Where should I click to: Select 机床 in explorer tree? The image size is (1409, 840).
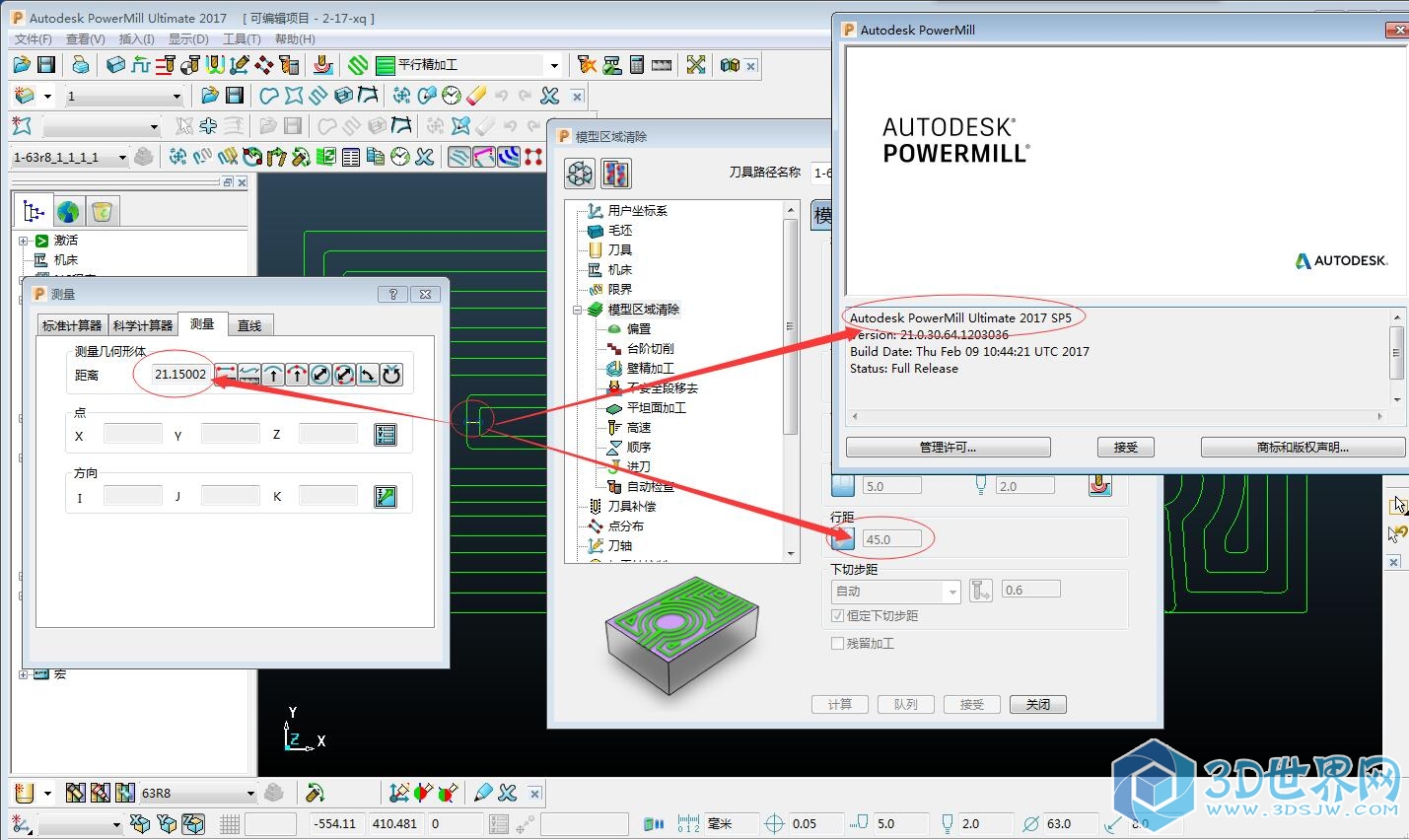(x=66, y=260)
